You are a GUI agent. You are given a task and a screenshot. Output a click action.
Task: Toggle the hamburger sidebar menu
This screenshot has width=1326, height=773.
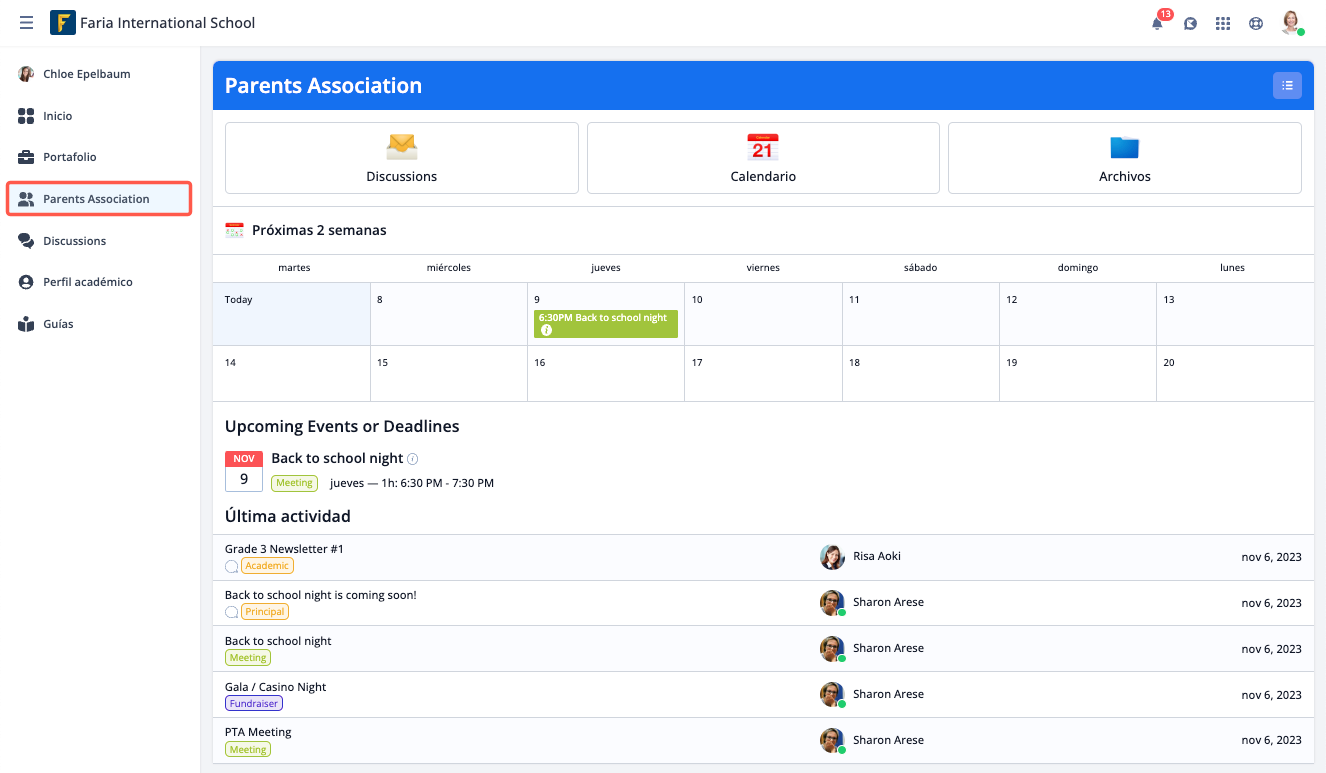(x=26, y=23)
